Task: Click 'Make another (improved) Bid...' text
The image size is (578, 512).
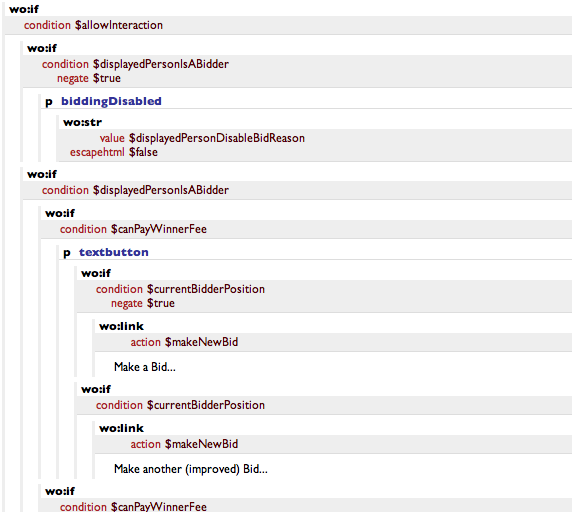Action: pyautogui.click(x=191, y=469)
